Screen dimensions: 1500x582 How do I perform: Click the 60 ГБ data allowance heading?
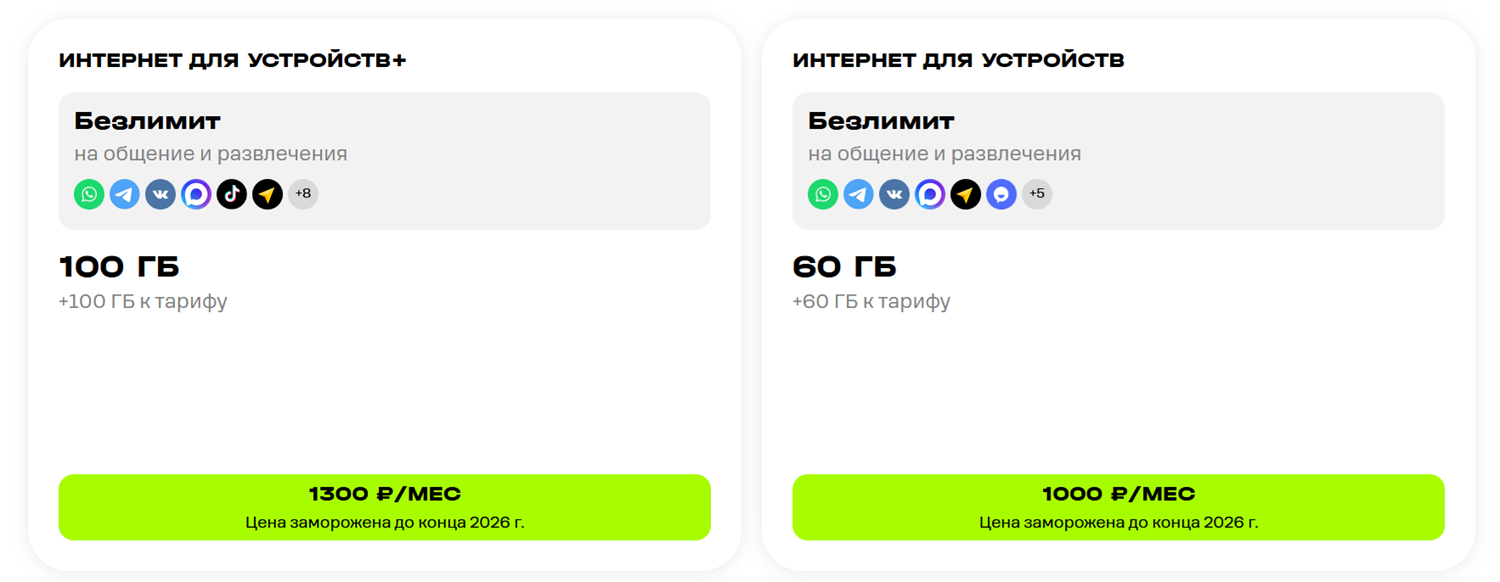pos(844,267)
